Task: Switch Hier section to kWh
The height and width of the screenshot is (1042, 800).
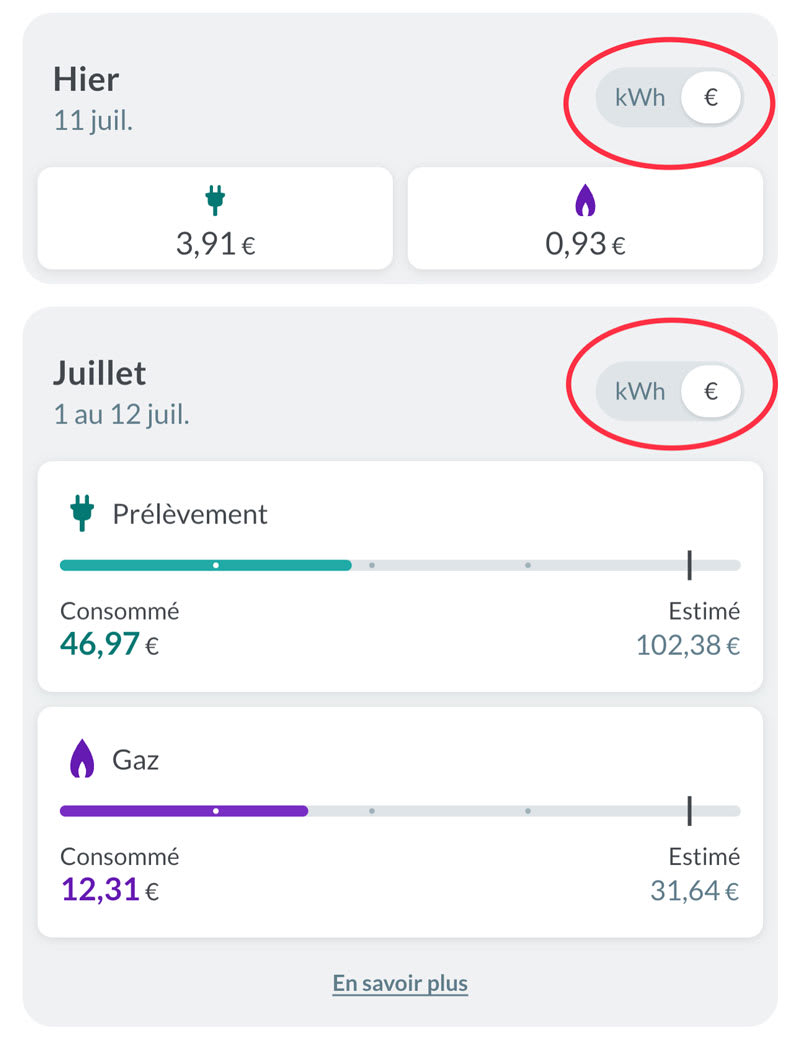Action: click(x=640, y=99)
